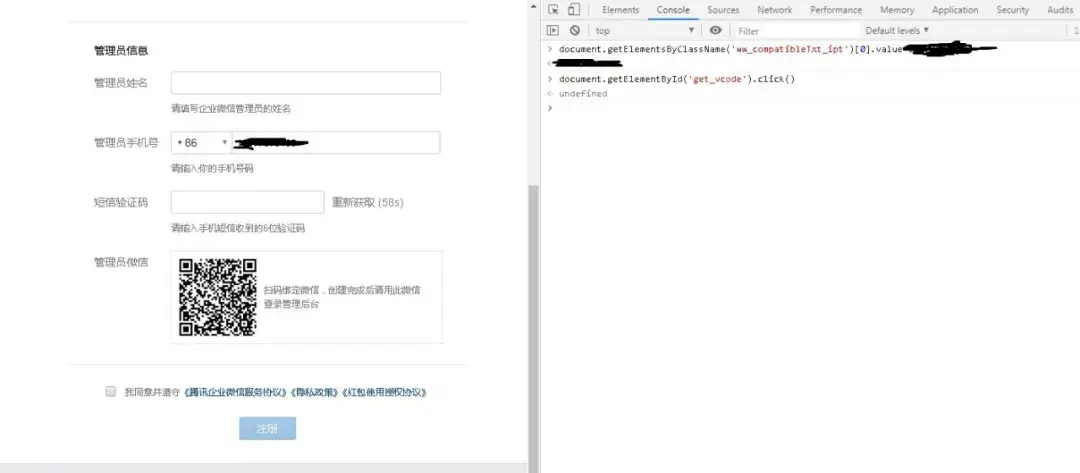Focus the 管理员姓名 input field

coord(306,83)
